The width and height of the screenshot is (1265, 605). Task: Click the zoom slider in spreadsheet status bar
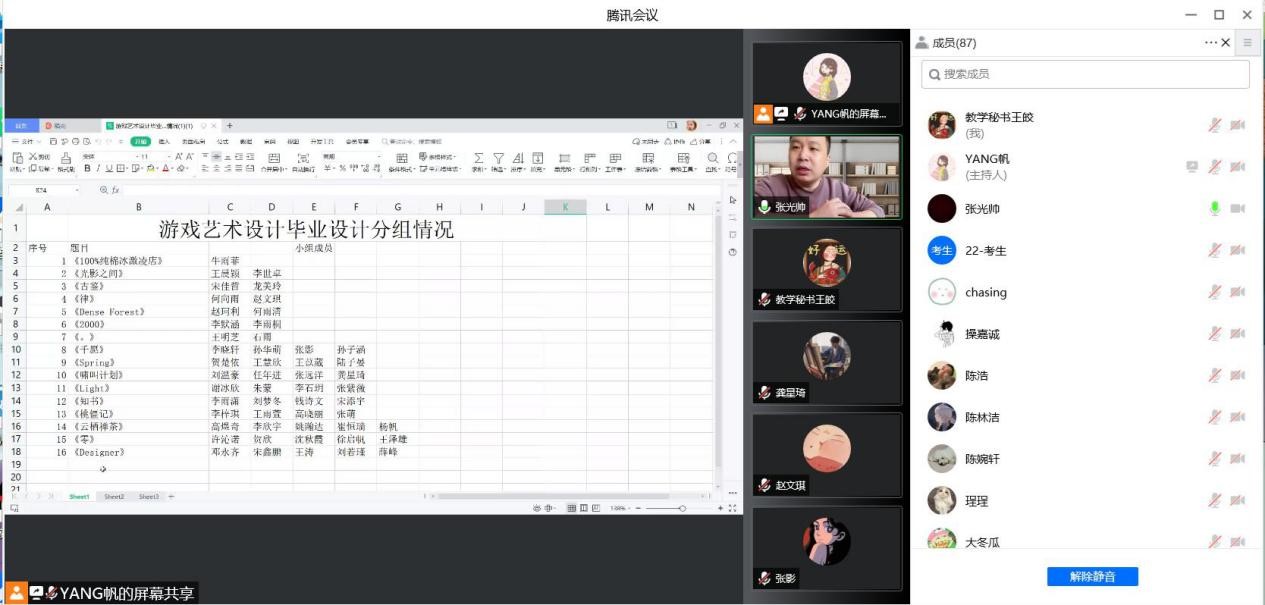coord(682,509)
